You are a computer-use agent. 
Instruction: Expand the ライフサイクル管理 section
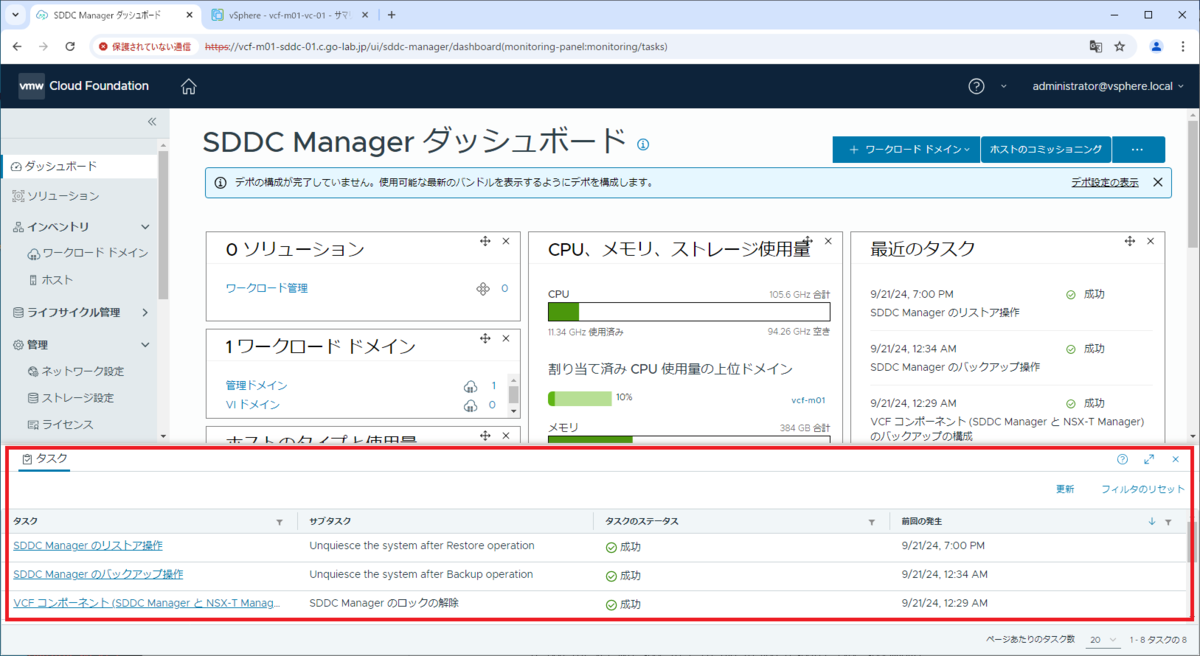coord(145,312)
